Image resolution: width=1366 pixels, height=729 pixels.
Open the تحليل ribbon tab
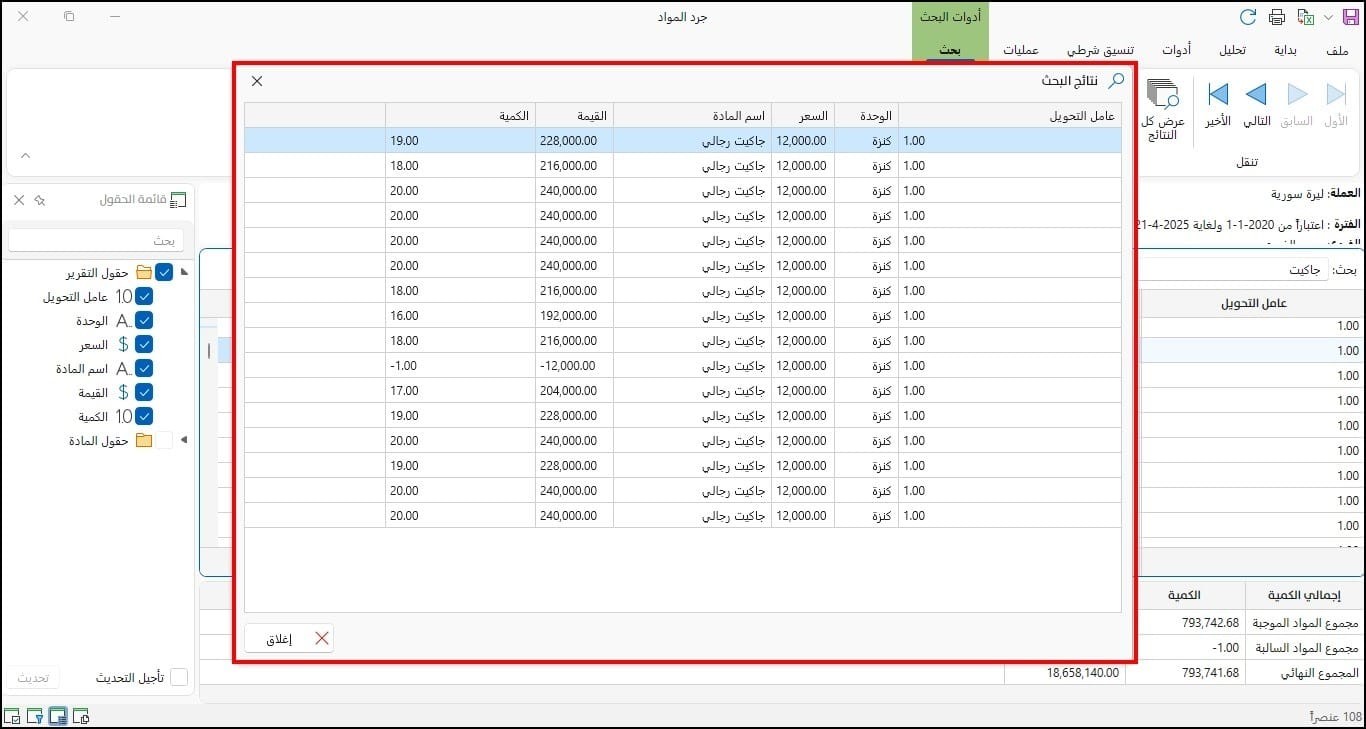coord(1232,50)
